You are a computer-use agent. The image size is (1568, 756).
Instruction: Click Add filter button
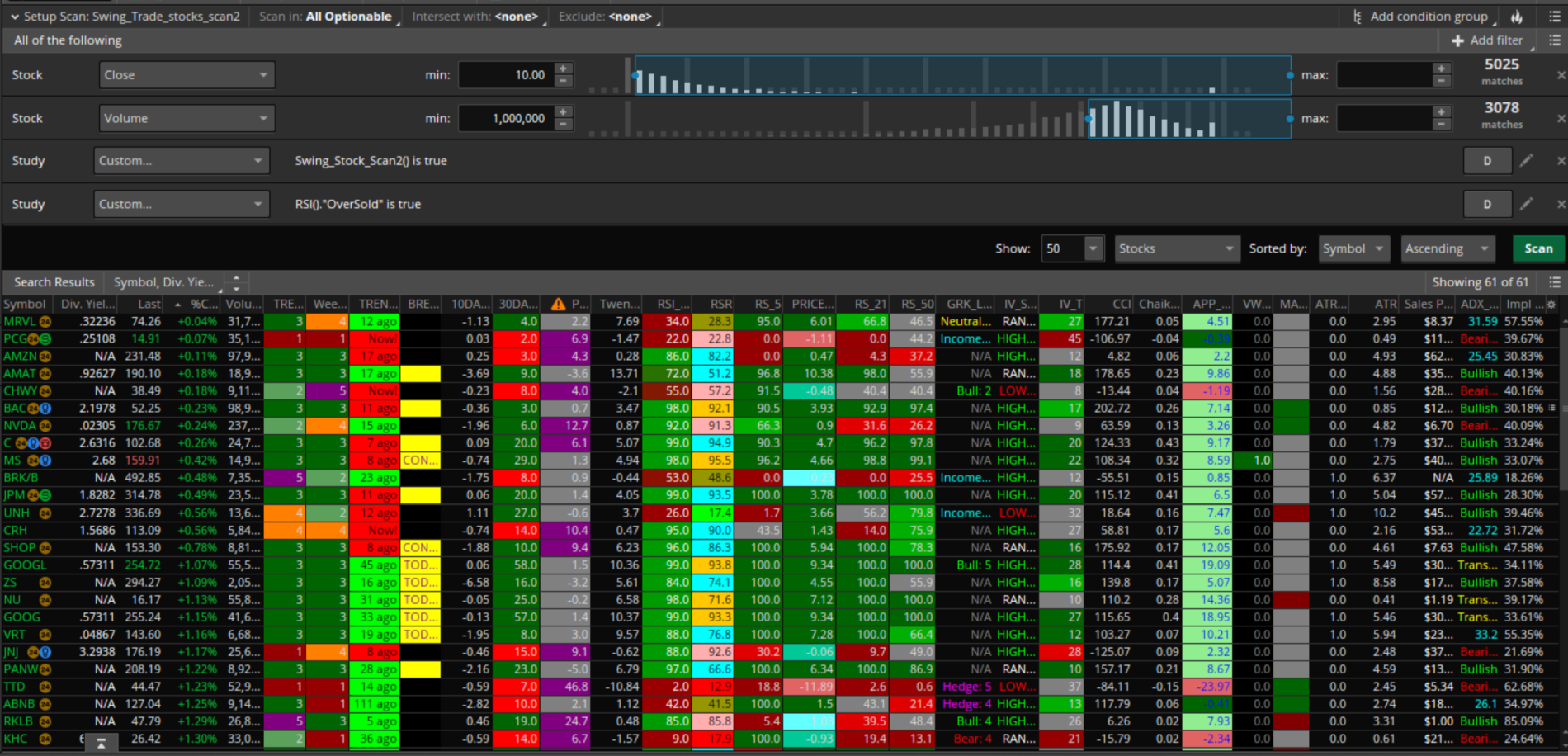click(x=1487, y=40)
